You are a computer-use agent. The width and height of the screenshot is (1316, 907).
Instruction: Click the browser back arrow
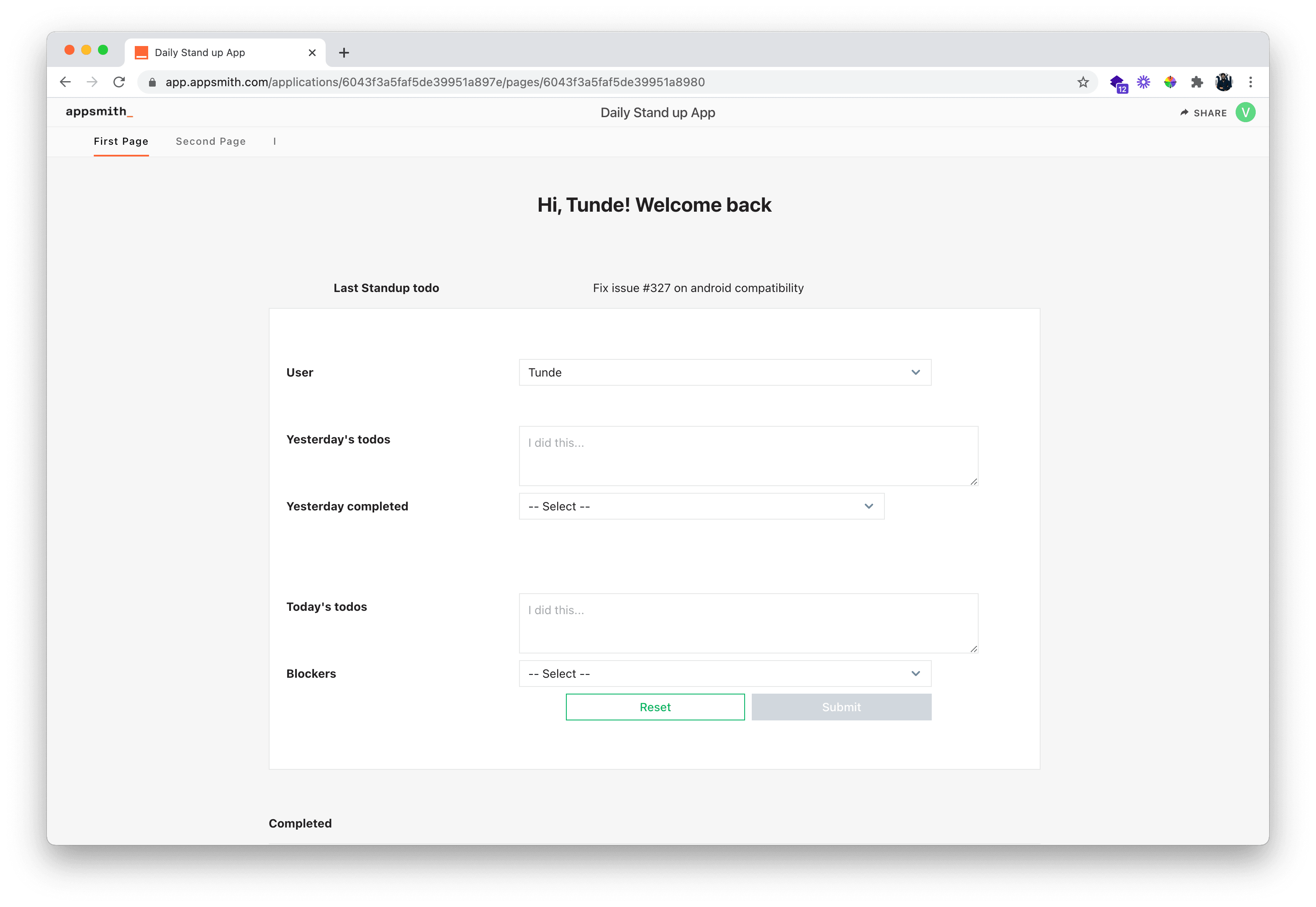65,82
